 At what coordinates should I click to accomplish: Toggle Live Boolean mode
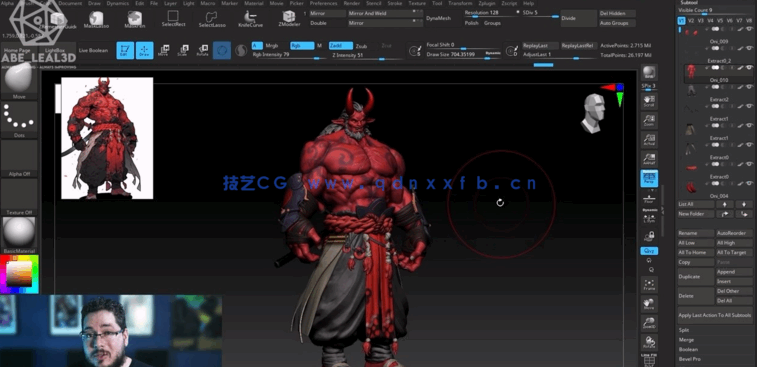pyautogui.click(x=93, y=50)
